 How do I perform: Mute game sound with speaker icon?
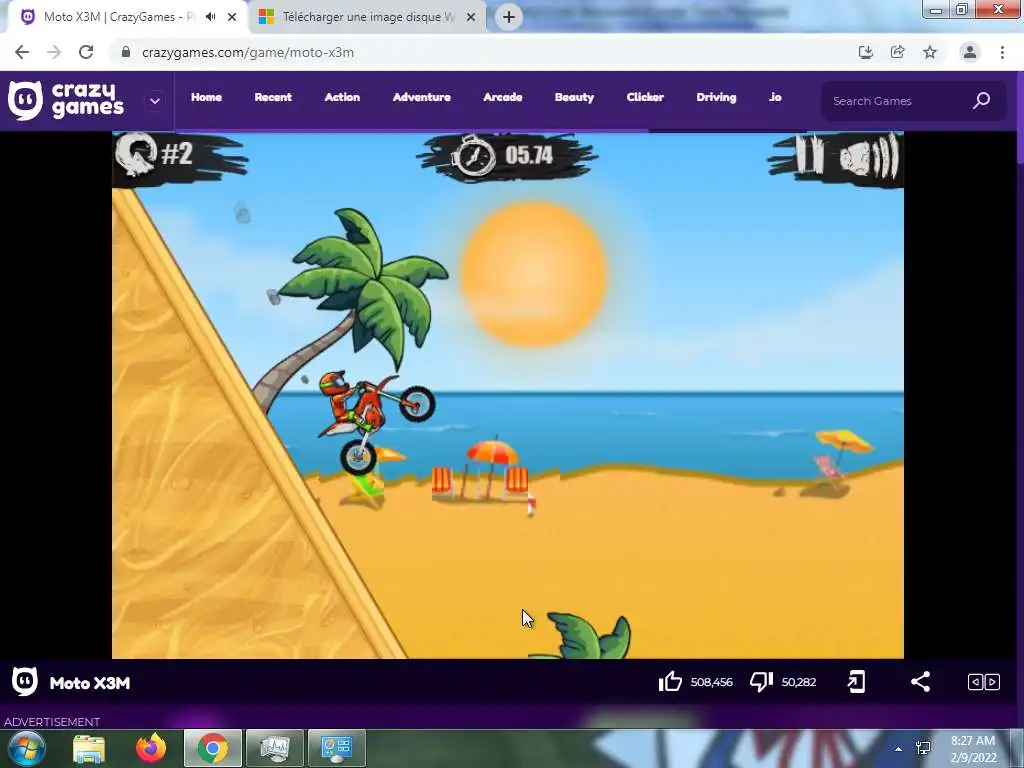coord(869,156)
